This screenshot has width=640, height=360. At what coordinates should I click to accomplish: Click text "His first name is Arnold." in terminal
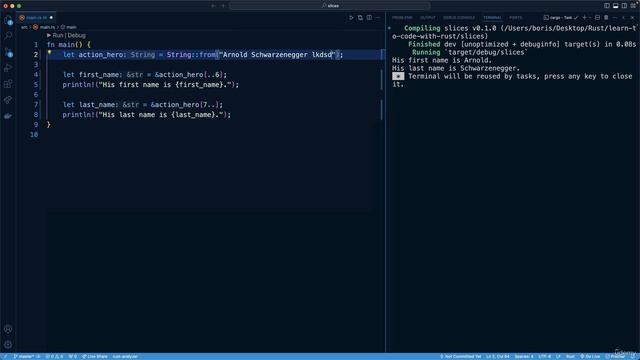coord(442,60)
